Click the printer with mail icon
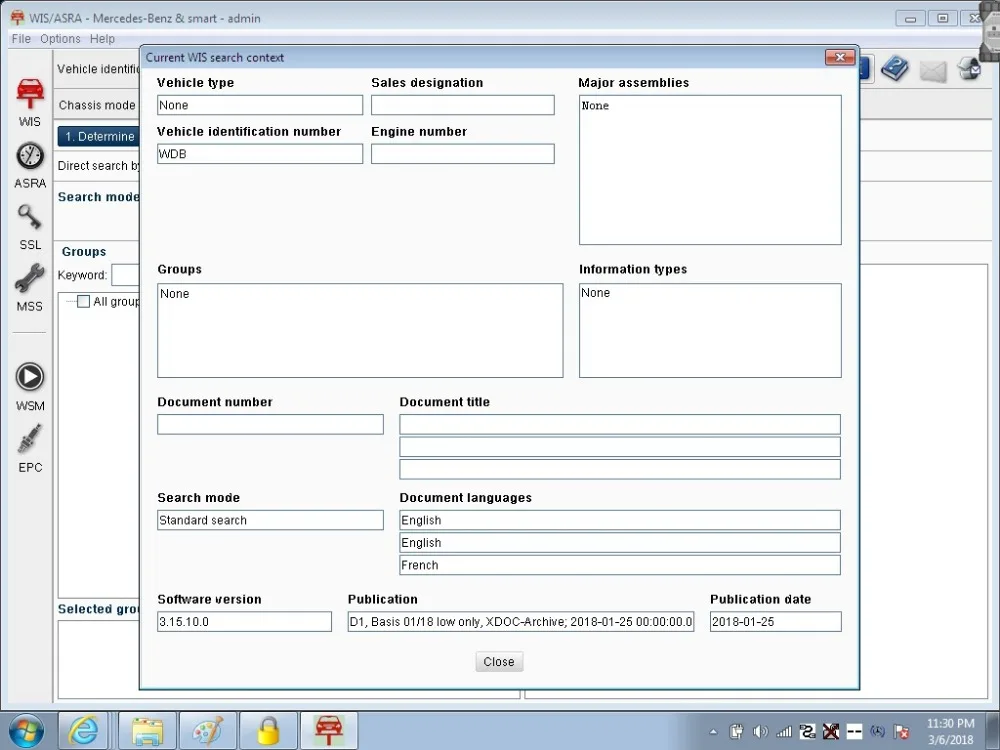The height and width of the screenshot is (750, 1000). coord(969,68)
